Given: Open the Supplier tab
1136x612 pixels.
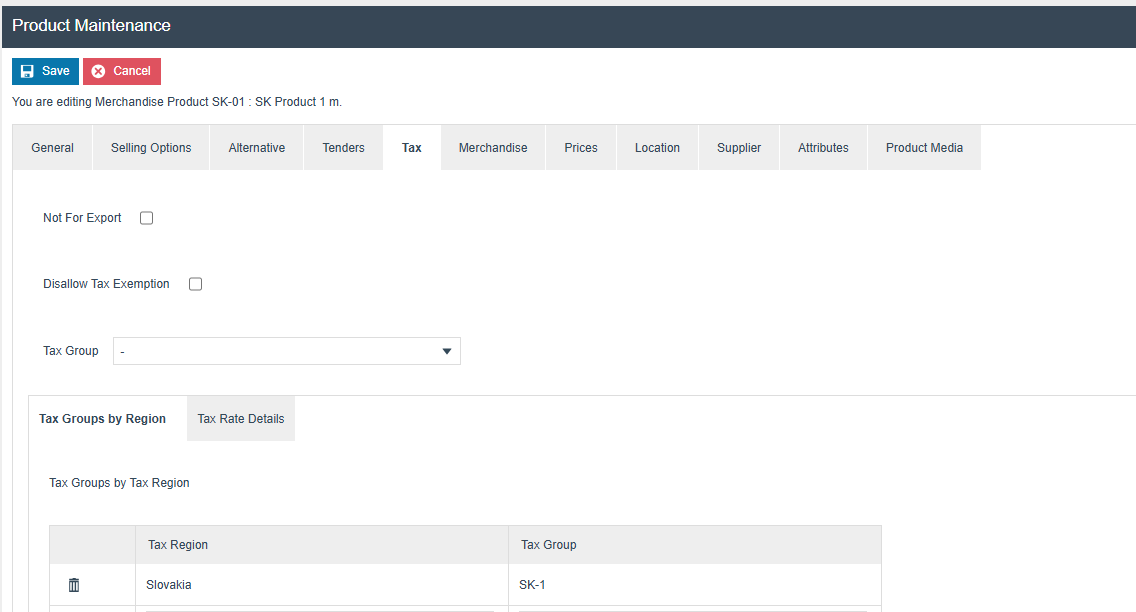Looking at the screenshot, I should (739, 148).
